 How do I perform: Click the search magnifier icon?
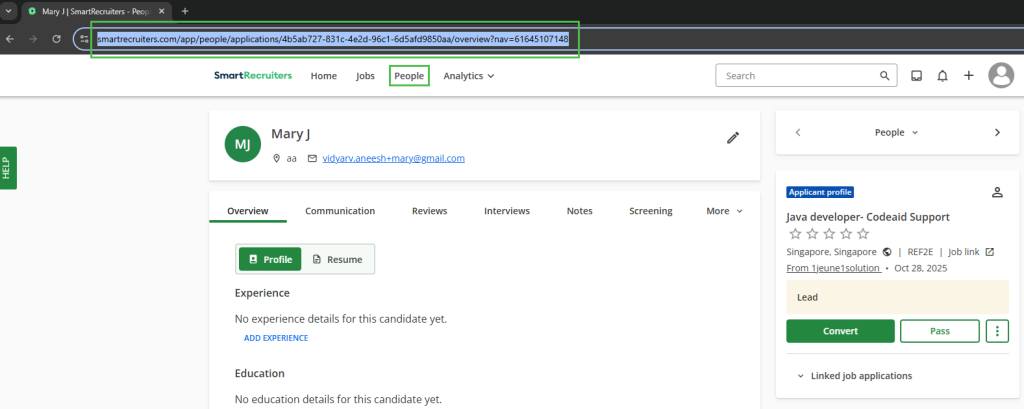coord(884,76)
